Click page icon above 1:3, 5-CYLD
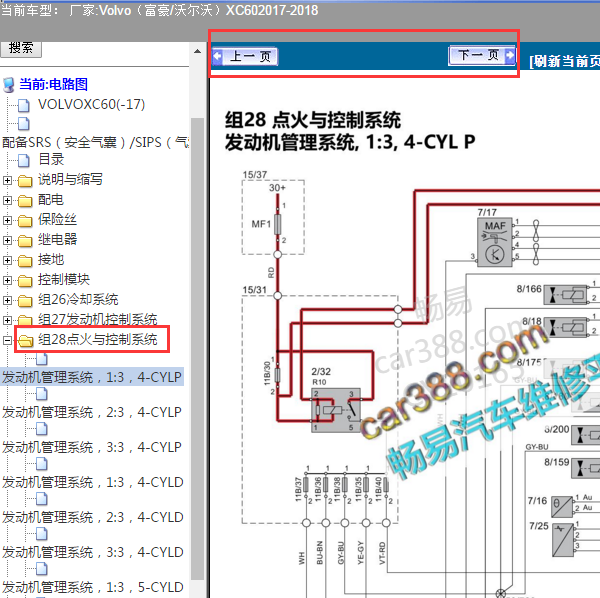The image size is (600, 598). [41, 569]
